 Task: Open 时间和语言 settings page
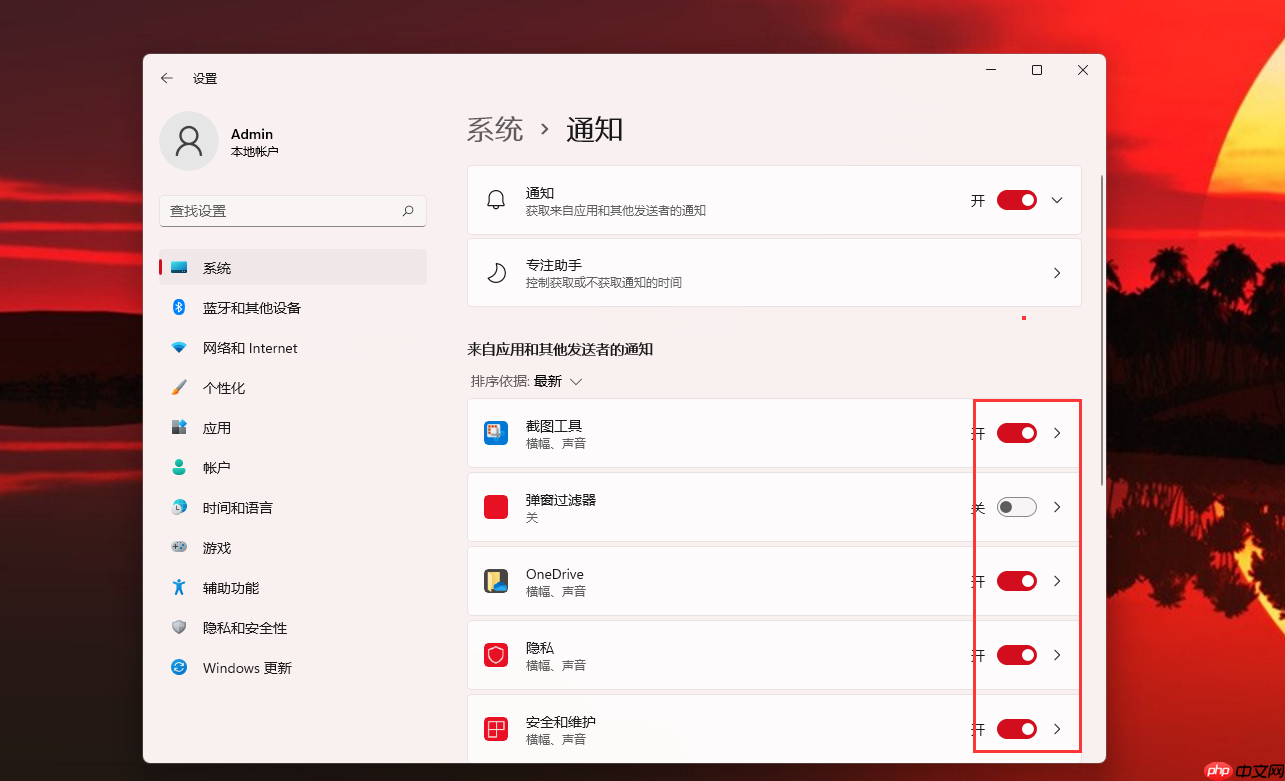coord(293,508)
